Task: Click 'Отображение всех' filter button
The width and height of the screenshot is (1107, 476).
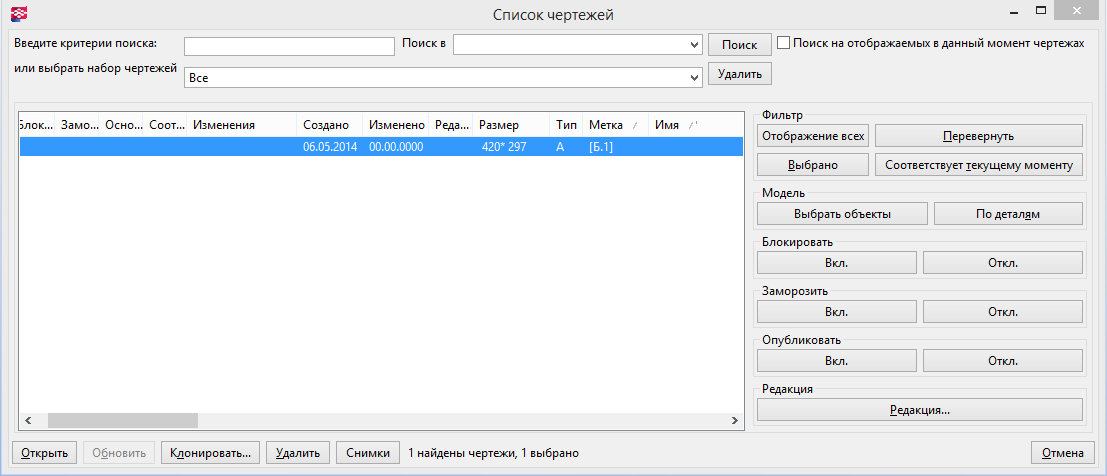Action: point(813,136)
